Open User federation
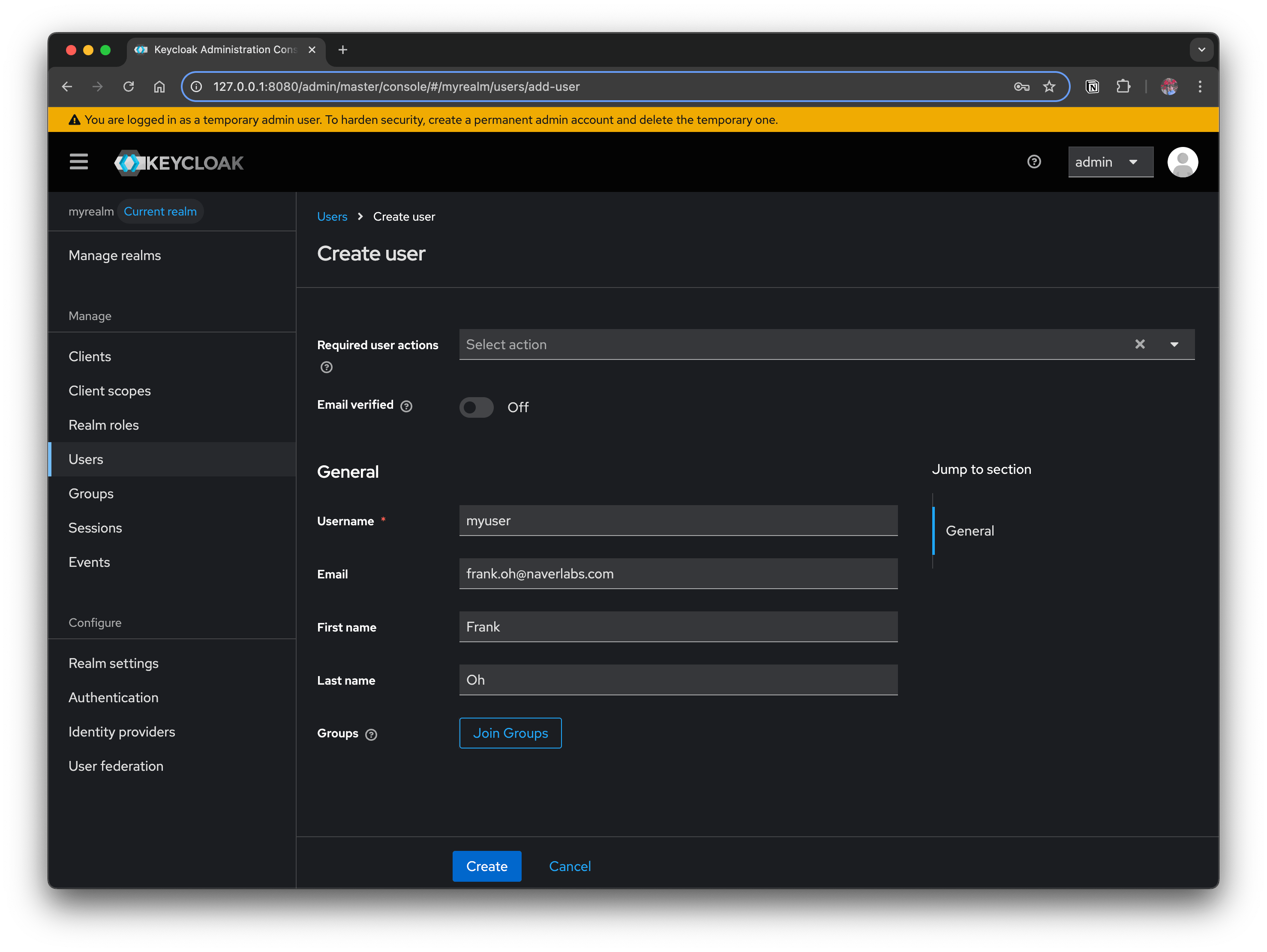The image size is (1267, 952). point(116,766)
